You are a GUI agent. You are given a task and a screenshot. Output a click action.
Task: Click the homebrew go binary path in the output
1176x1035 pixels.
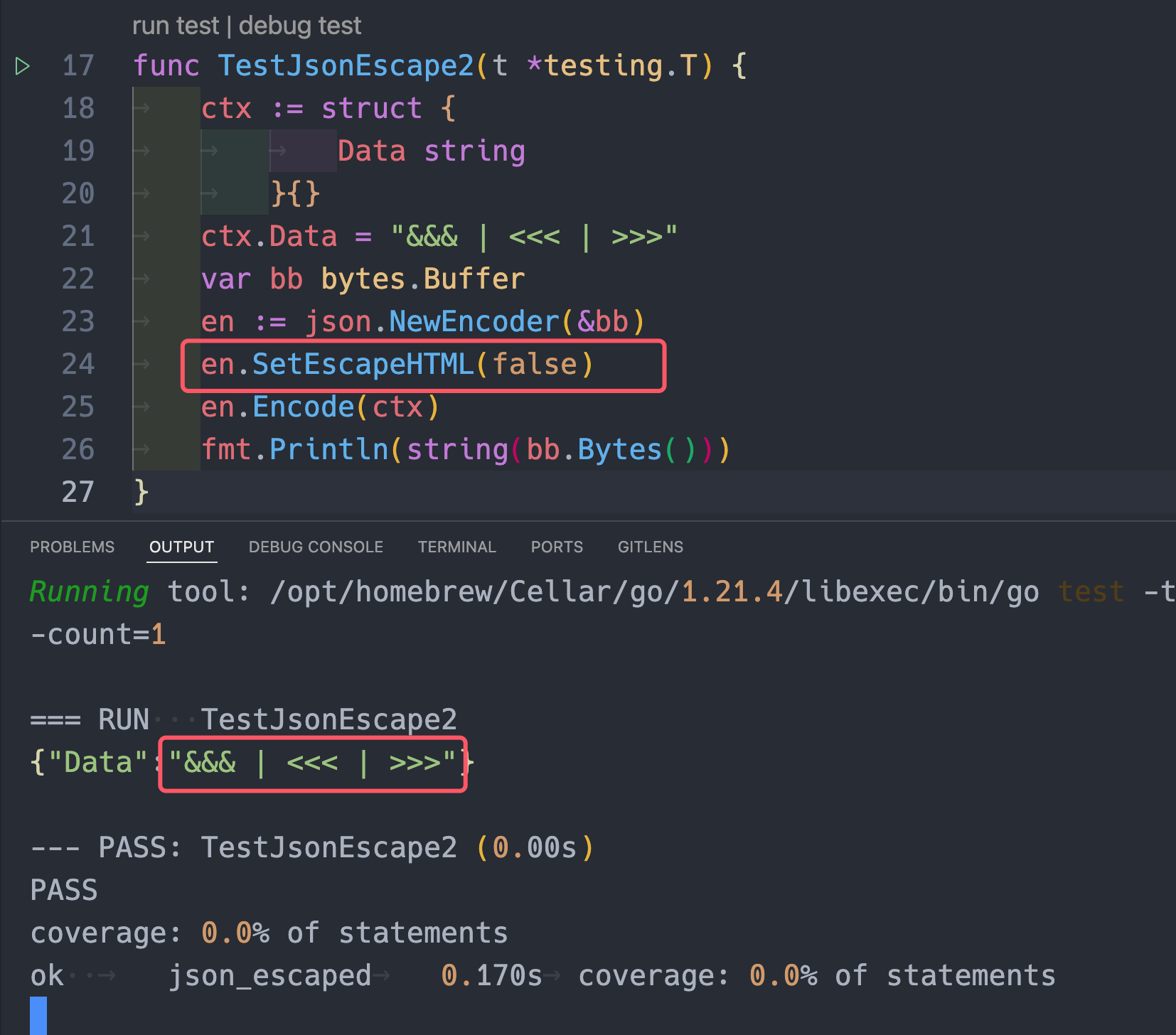654,591
